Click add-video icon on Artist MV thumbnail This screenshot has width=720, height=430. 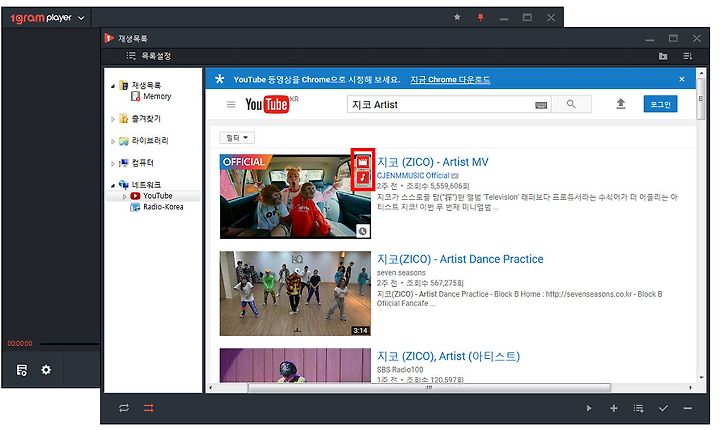363,162
